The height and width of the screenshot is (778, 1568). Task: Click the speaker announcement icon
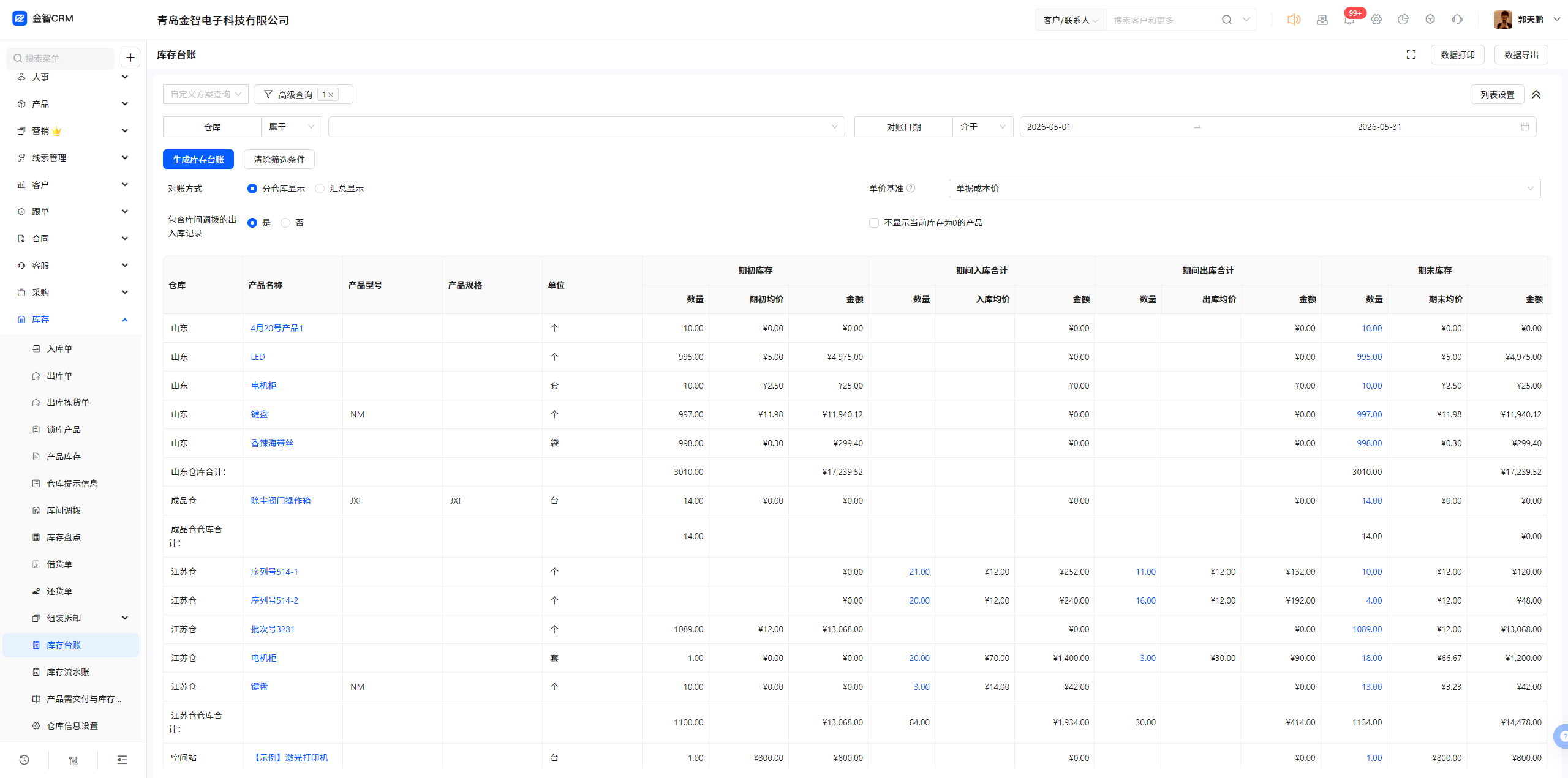pyautogui.click(x=1294, y=20)
